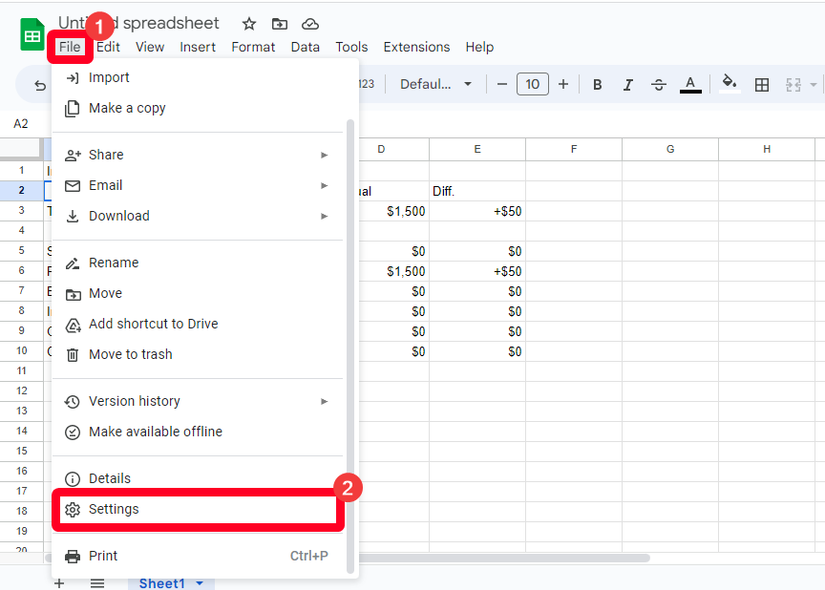Click cell E6 showing +$50
Viewport: 825px width, 590px height.
click(x=477, y=271)
